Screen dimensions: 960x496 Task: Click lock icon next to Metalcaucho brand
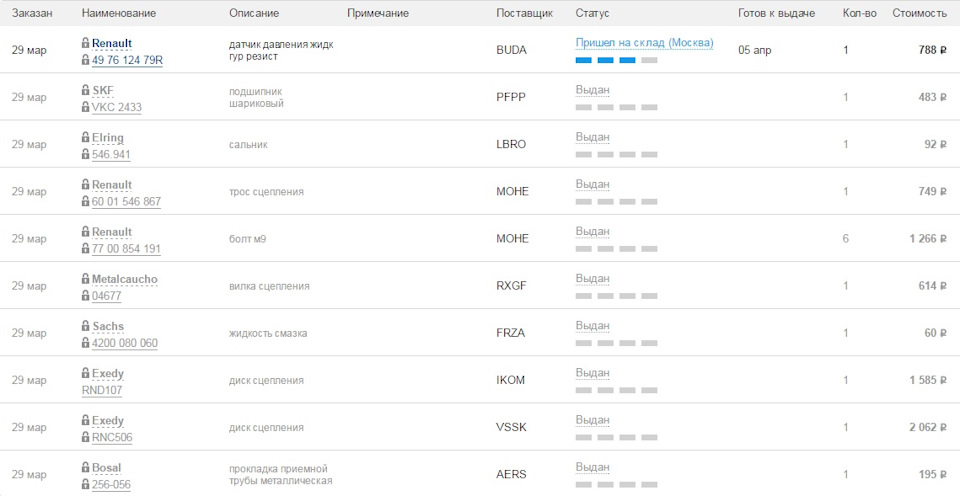pos(86,277)
